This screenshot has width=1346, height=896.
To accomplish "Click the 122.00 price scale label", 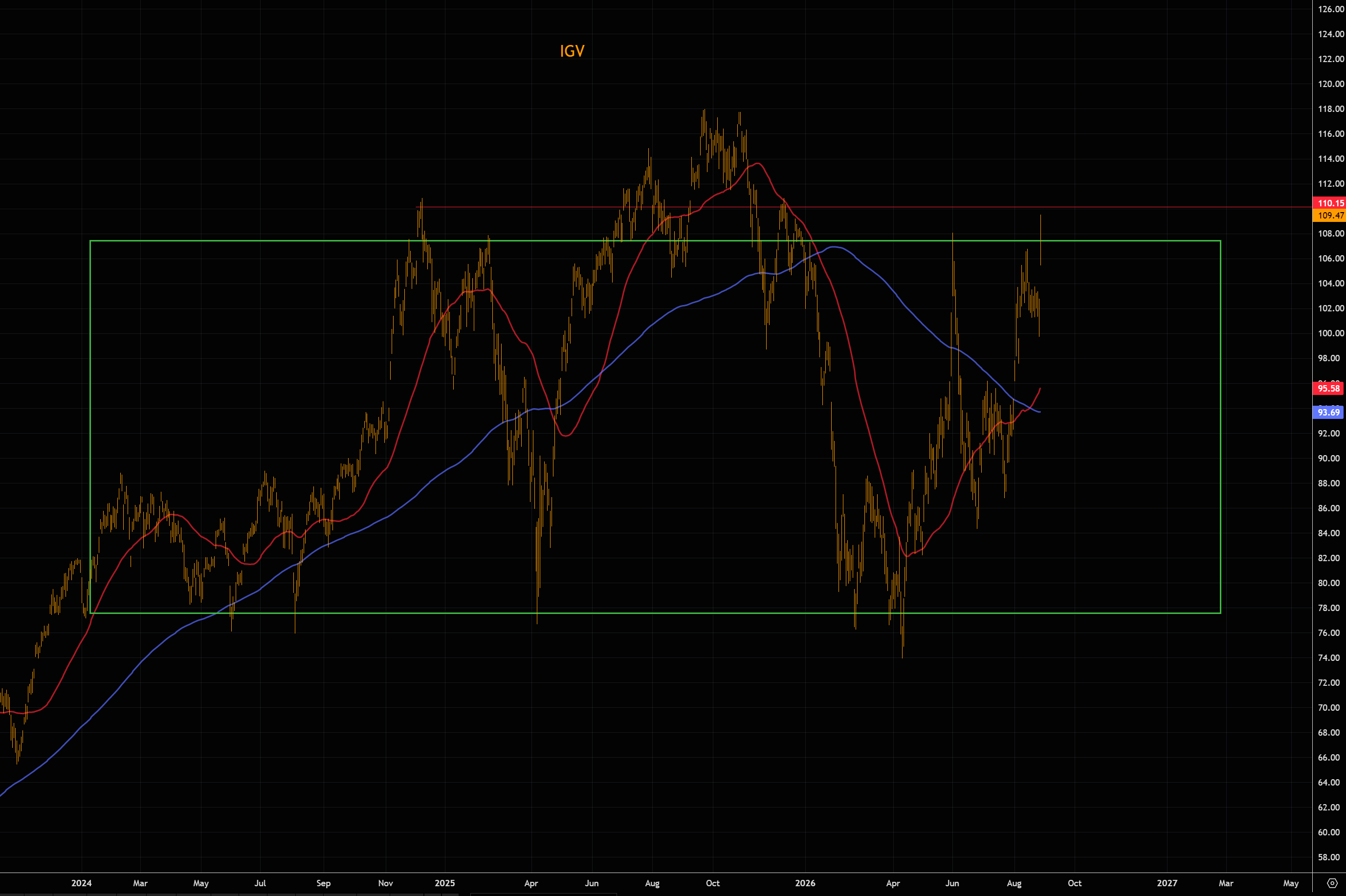I will tap(1330, 59).
